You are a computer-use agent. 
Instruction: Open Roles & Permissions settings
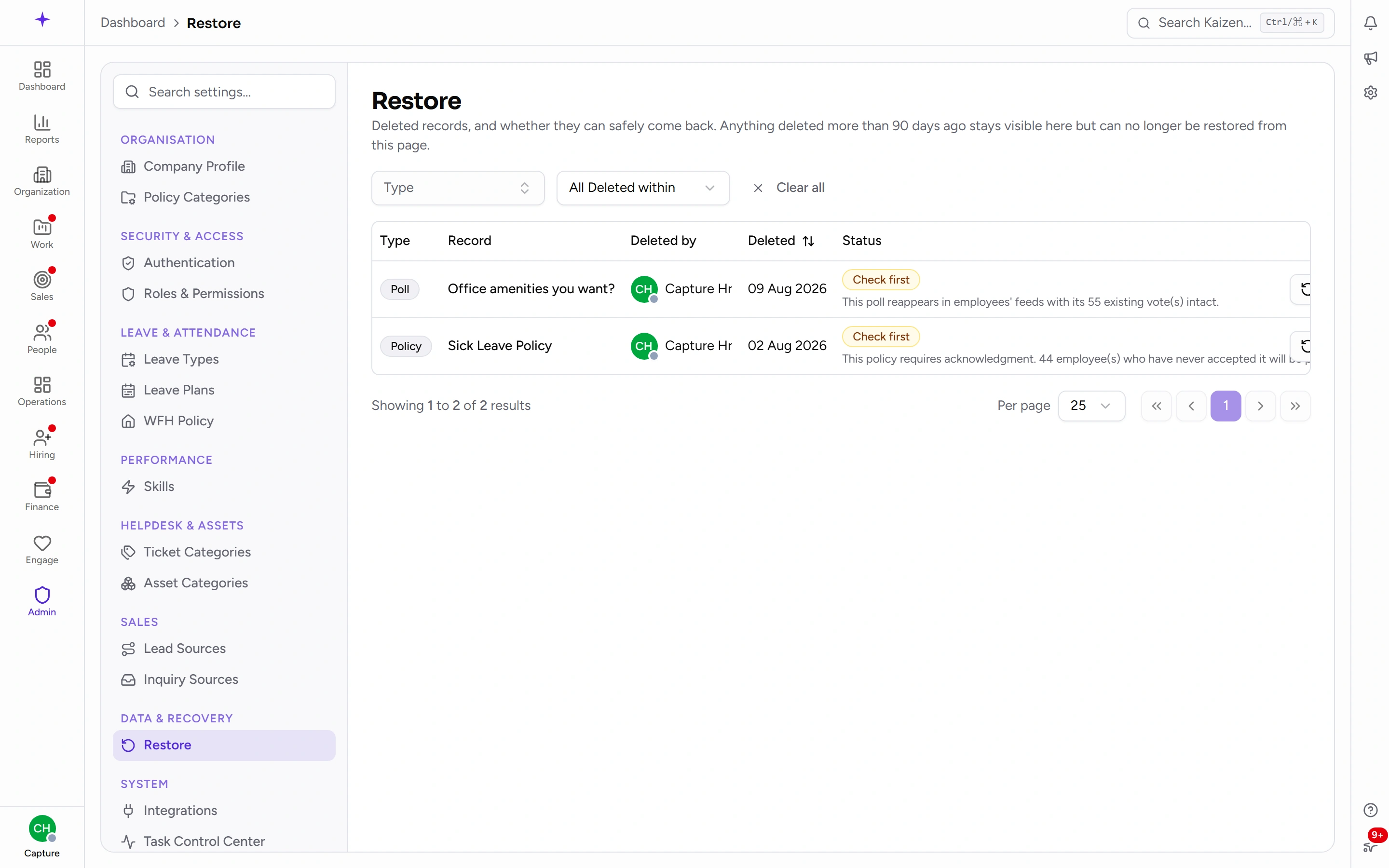pyautogui.click(x=224, y=294)
